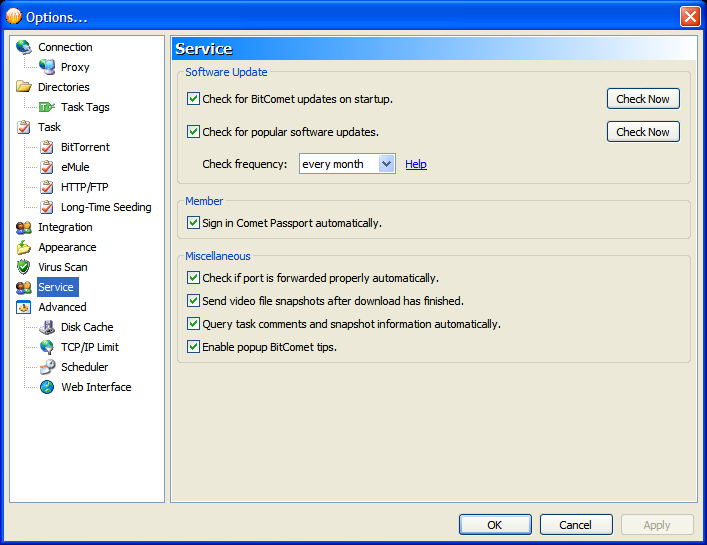707x545 pixels.
Task: Open the Directories settings page
Action: click(x=64, y=87)
